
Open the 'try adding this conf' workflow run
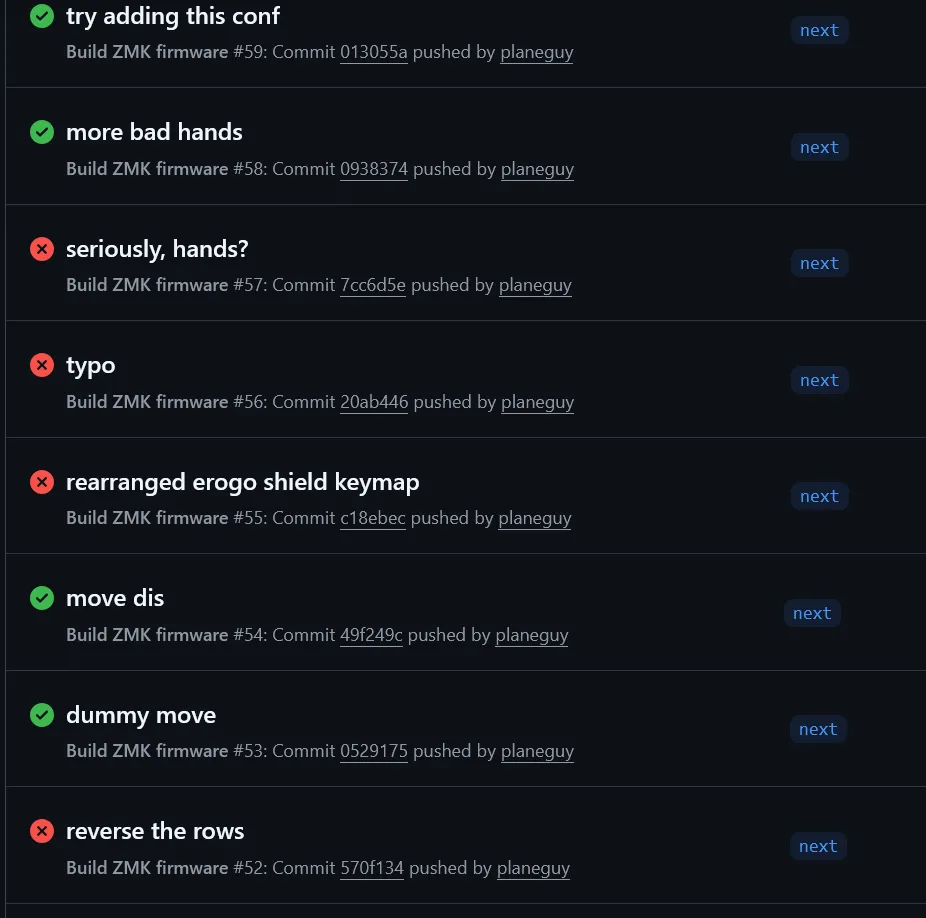pos(173,16)
